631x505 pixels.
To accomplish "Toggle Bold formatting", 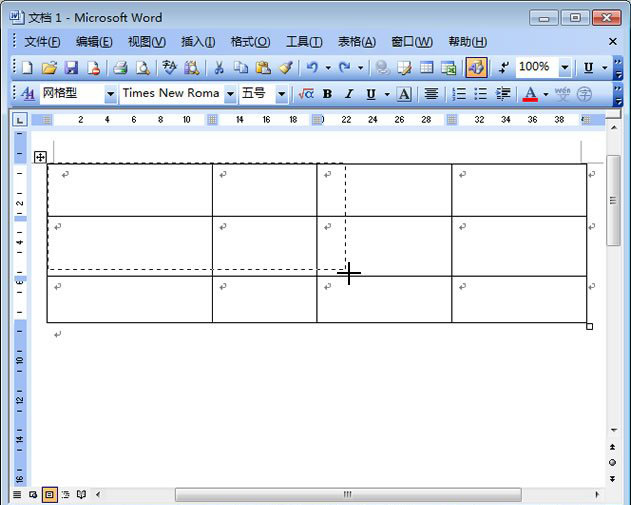I will (327, 94).
